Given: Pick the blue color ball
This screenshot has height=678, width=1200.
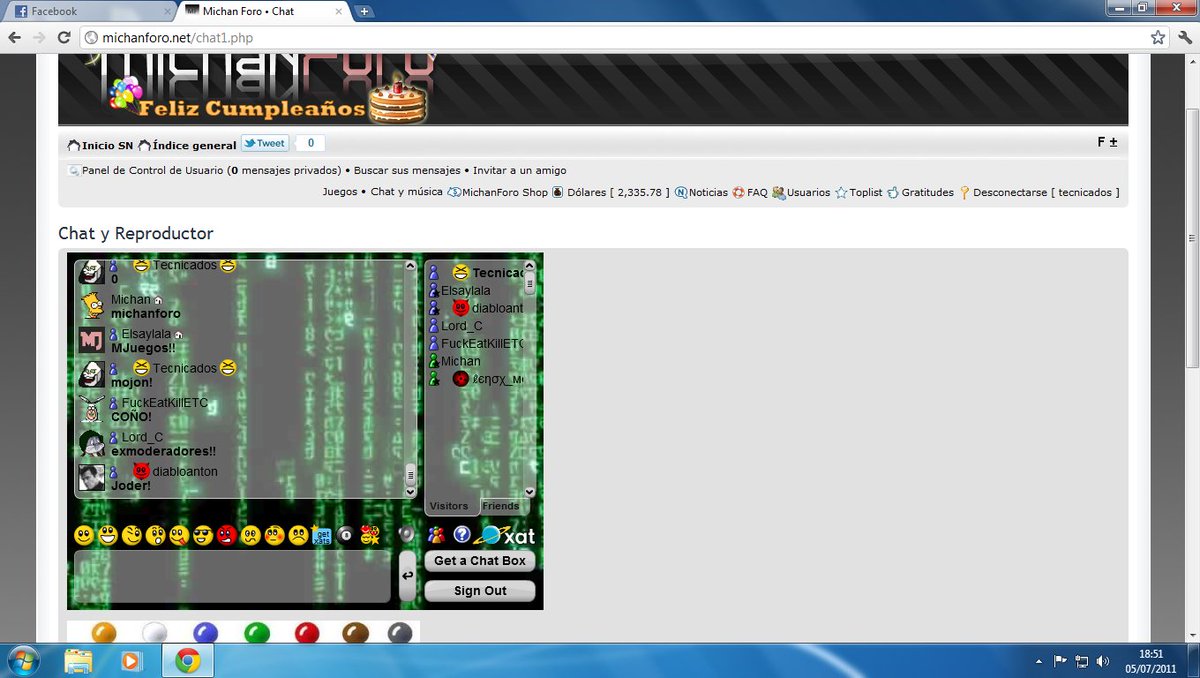Looking at the screenshot, I should coord(206,632).
